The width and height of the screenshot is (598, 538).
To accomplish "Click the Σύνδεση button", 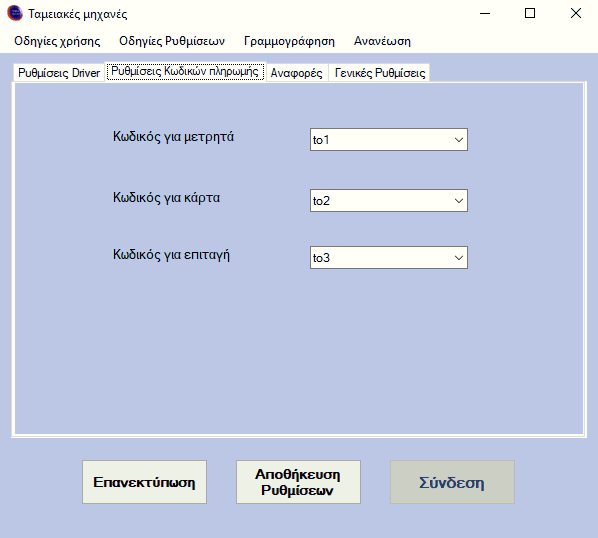I will (452, 482).
